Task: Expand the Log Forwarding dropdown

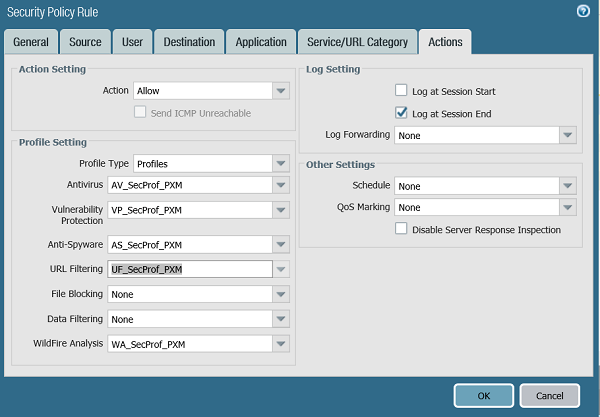Action: coord(568,135)
